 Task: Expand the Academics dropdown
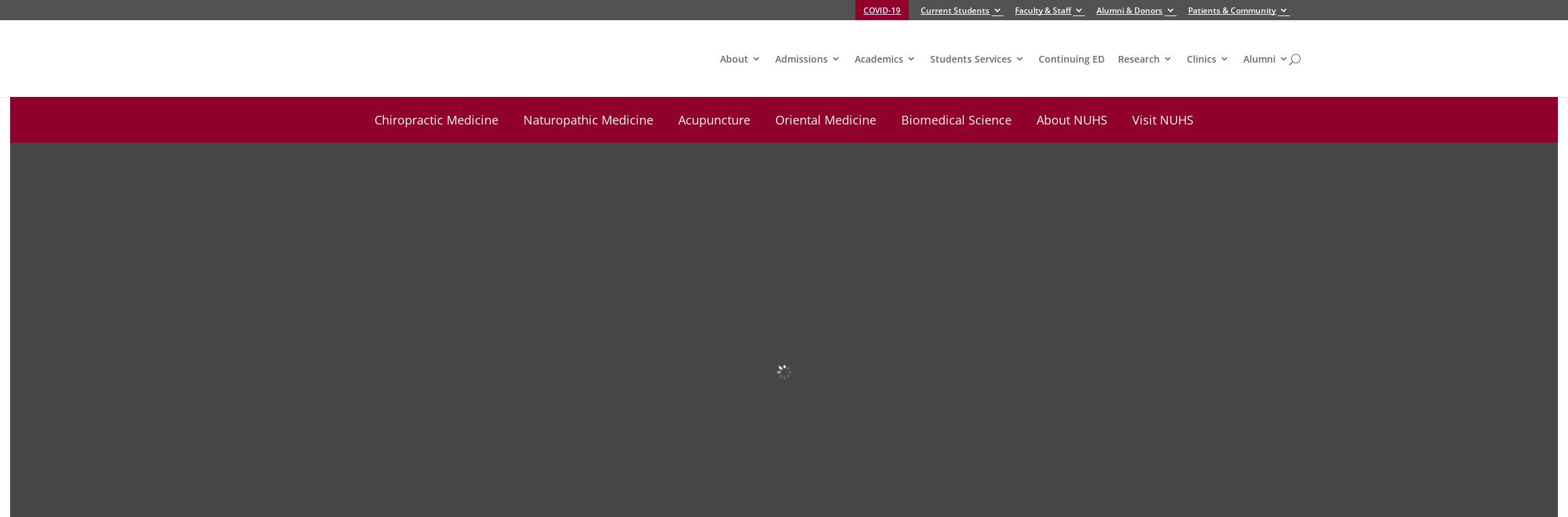pyautogui.click(x=884, y=59)
